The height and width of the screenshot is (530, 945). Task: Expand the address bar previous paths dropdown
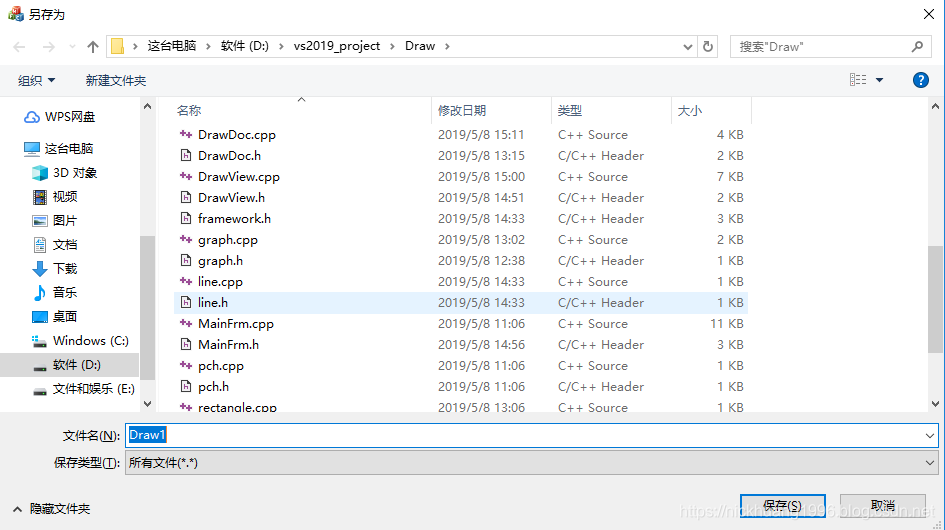687,46
